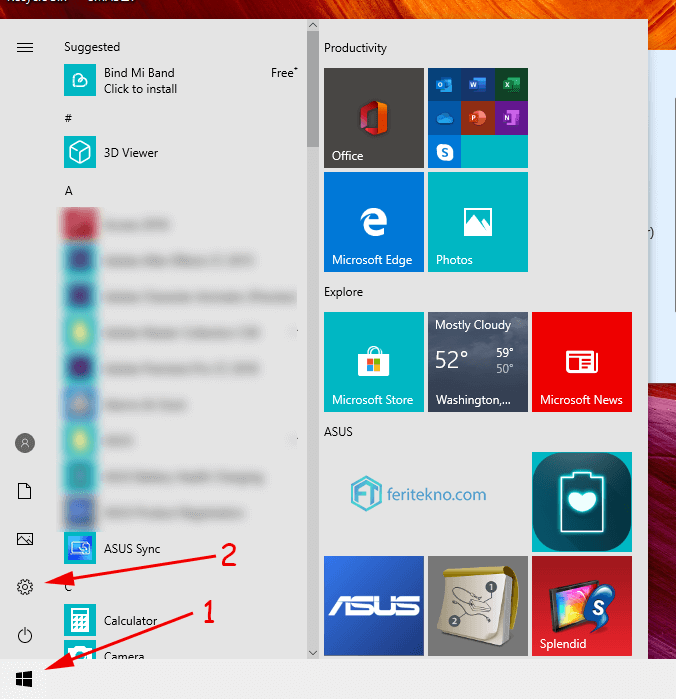This screenshot has height=699, width=676.
Task: Click the Power icon
Action: coord(25,635)
